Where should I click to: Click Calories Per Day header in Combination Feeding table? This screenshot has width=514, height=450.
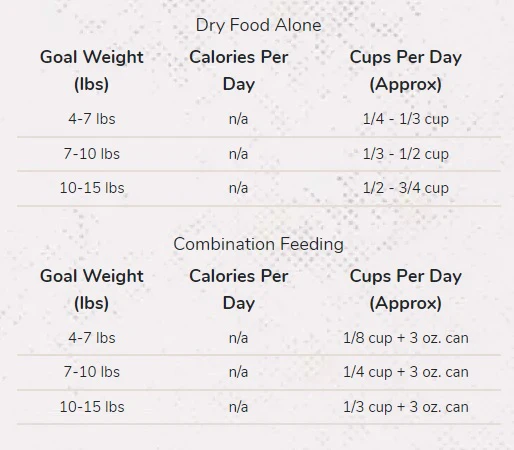[x=239, y=289]
